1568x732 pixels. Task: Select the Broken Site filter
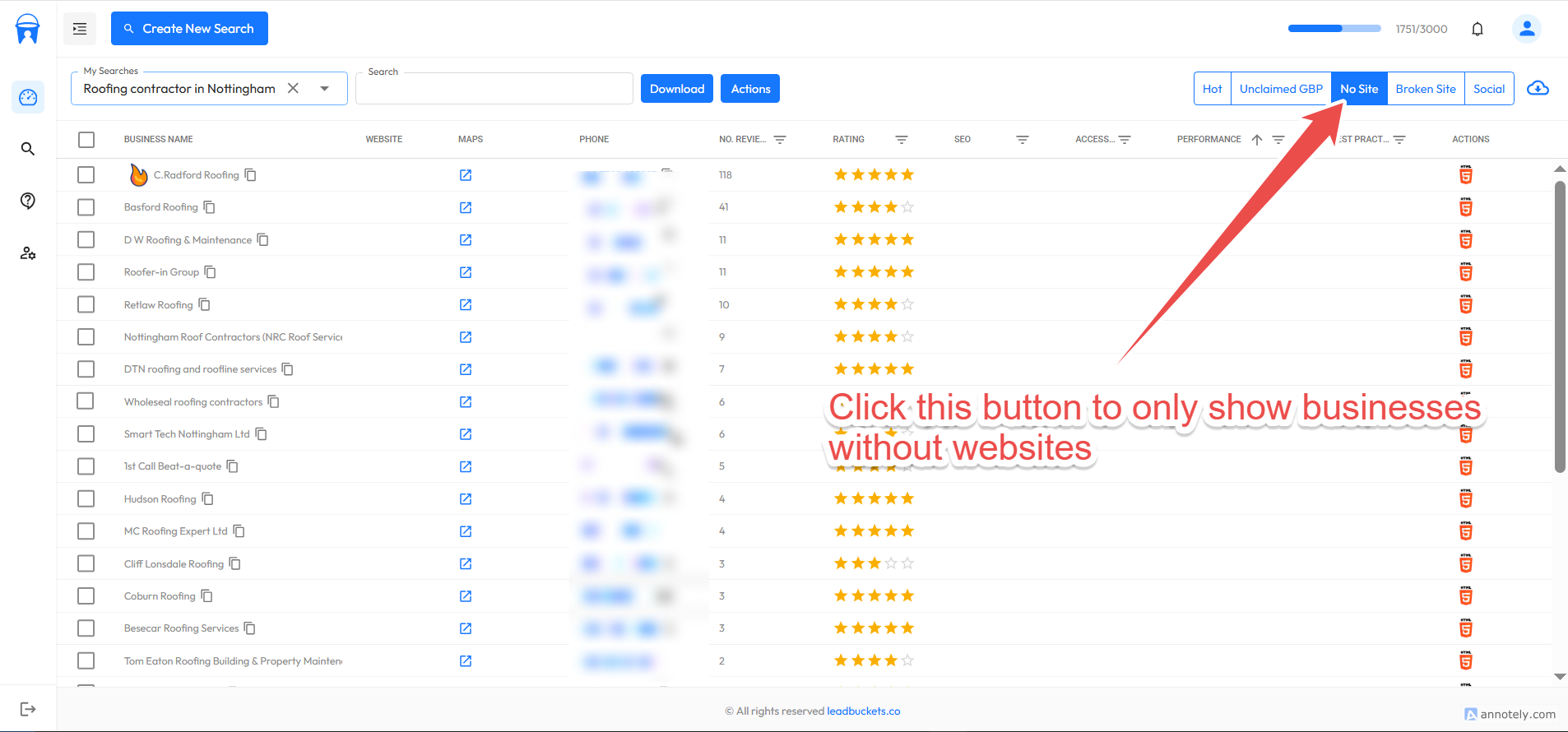coord(1426,89)
